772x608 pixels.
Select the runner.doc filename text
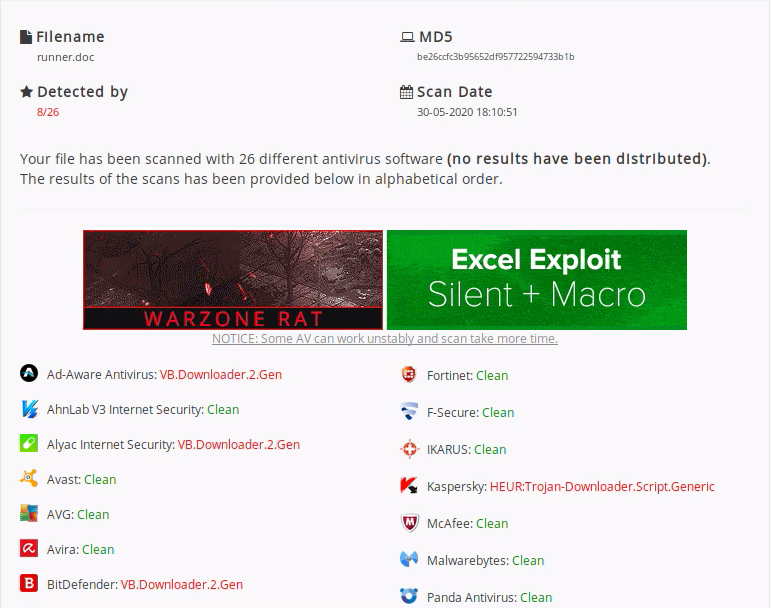(65, 57)
